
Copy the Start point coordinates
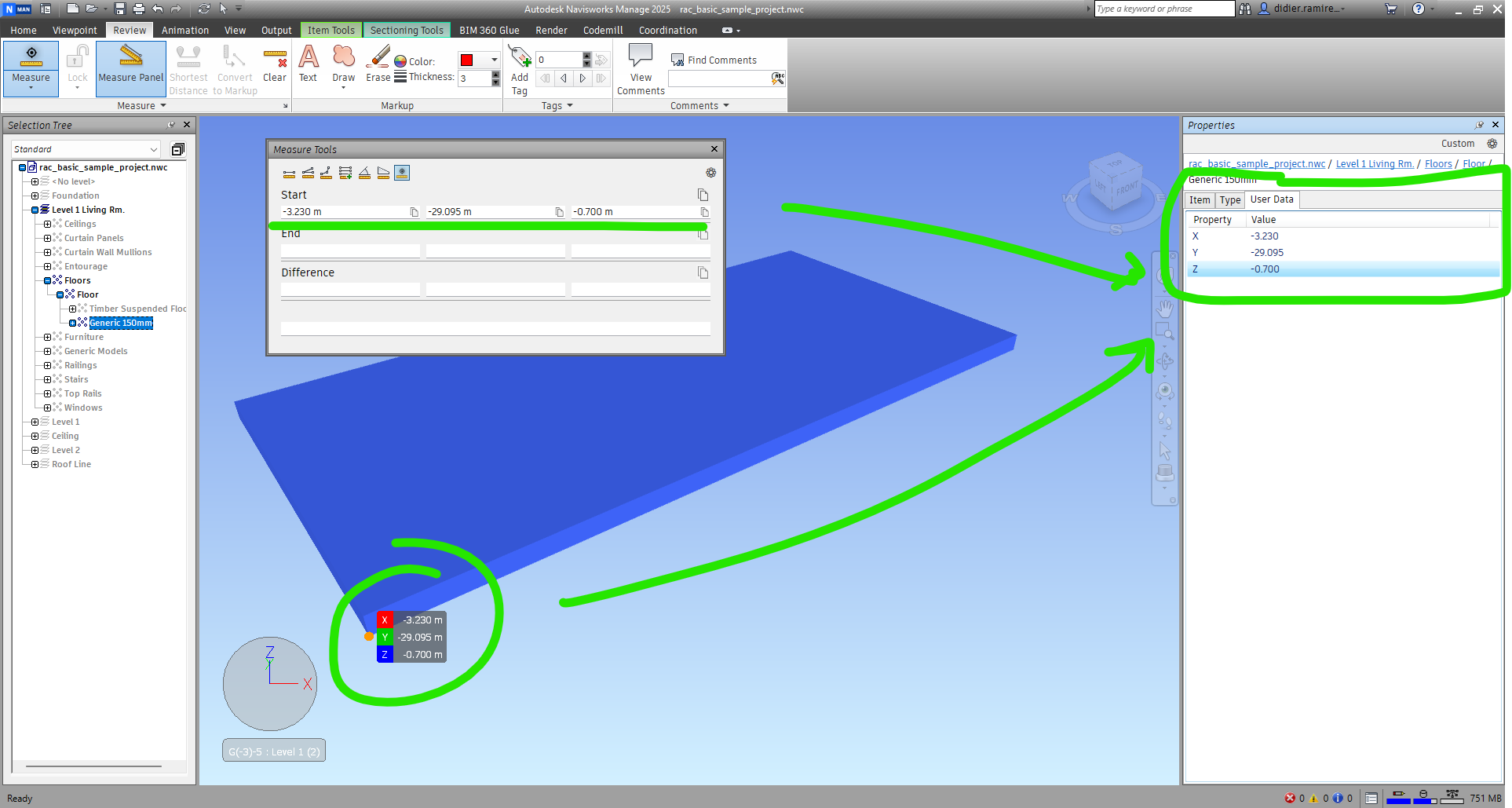703,195
